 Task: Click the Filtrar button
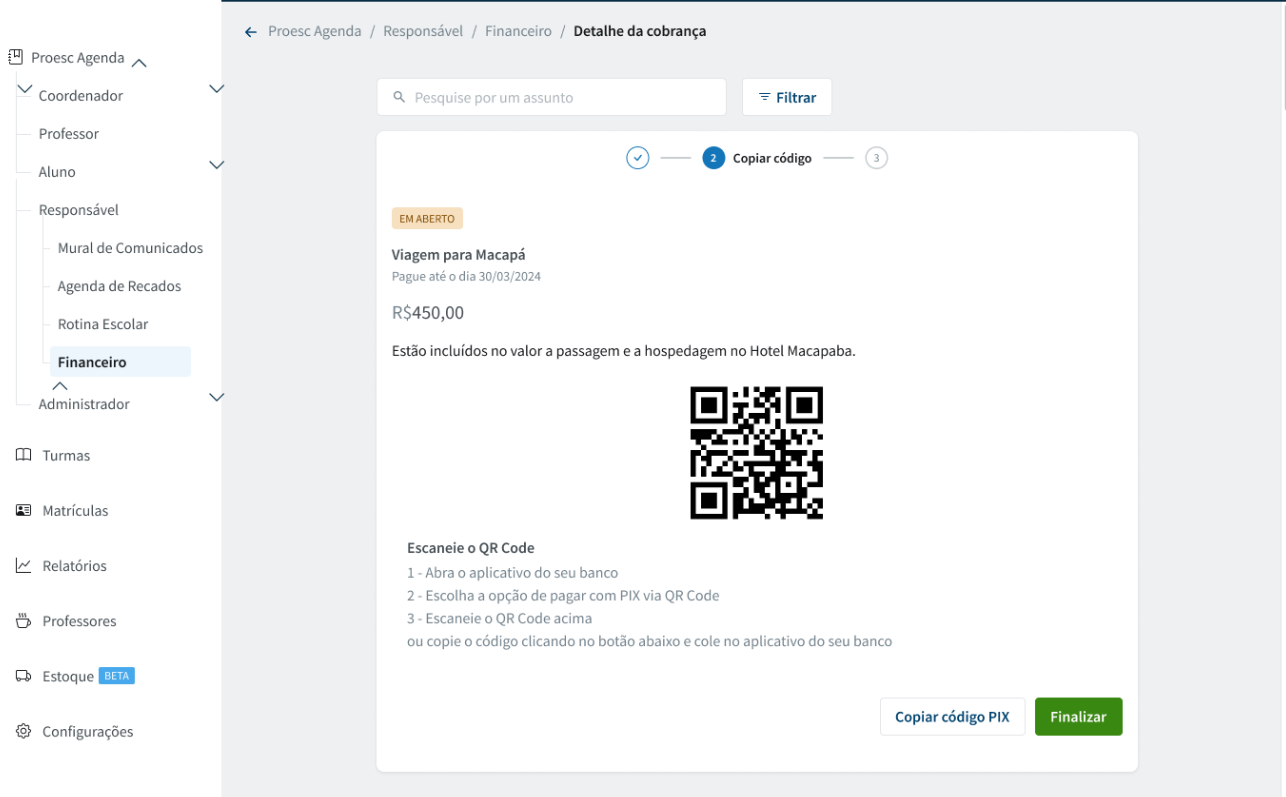tap(787, 97)
